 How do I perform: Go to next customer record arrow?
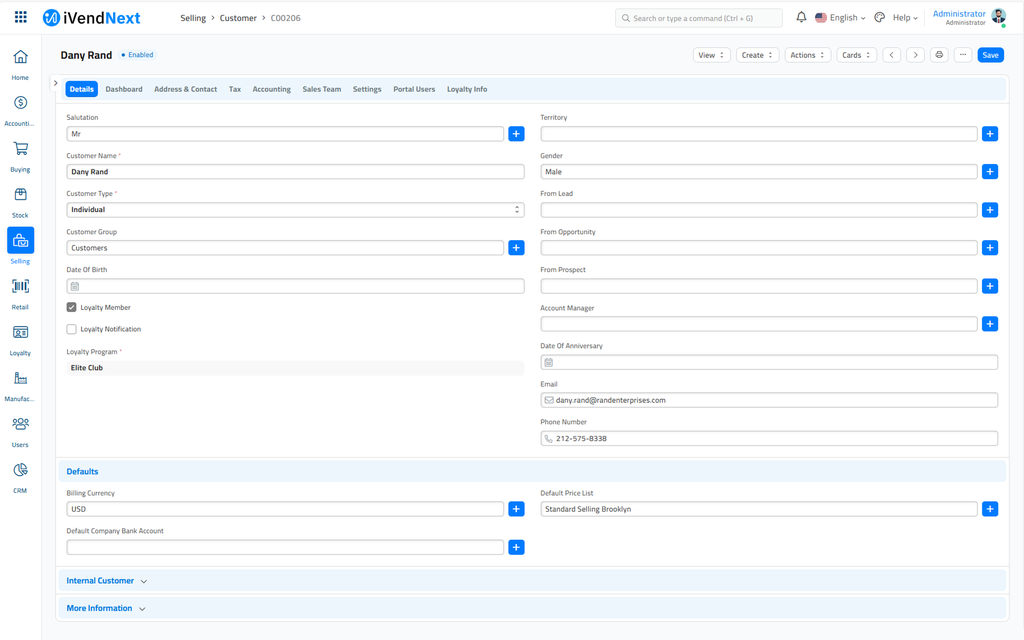915,55
